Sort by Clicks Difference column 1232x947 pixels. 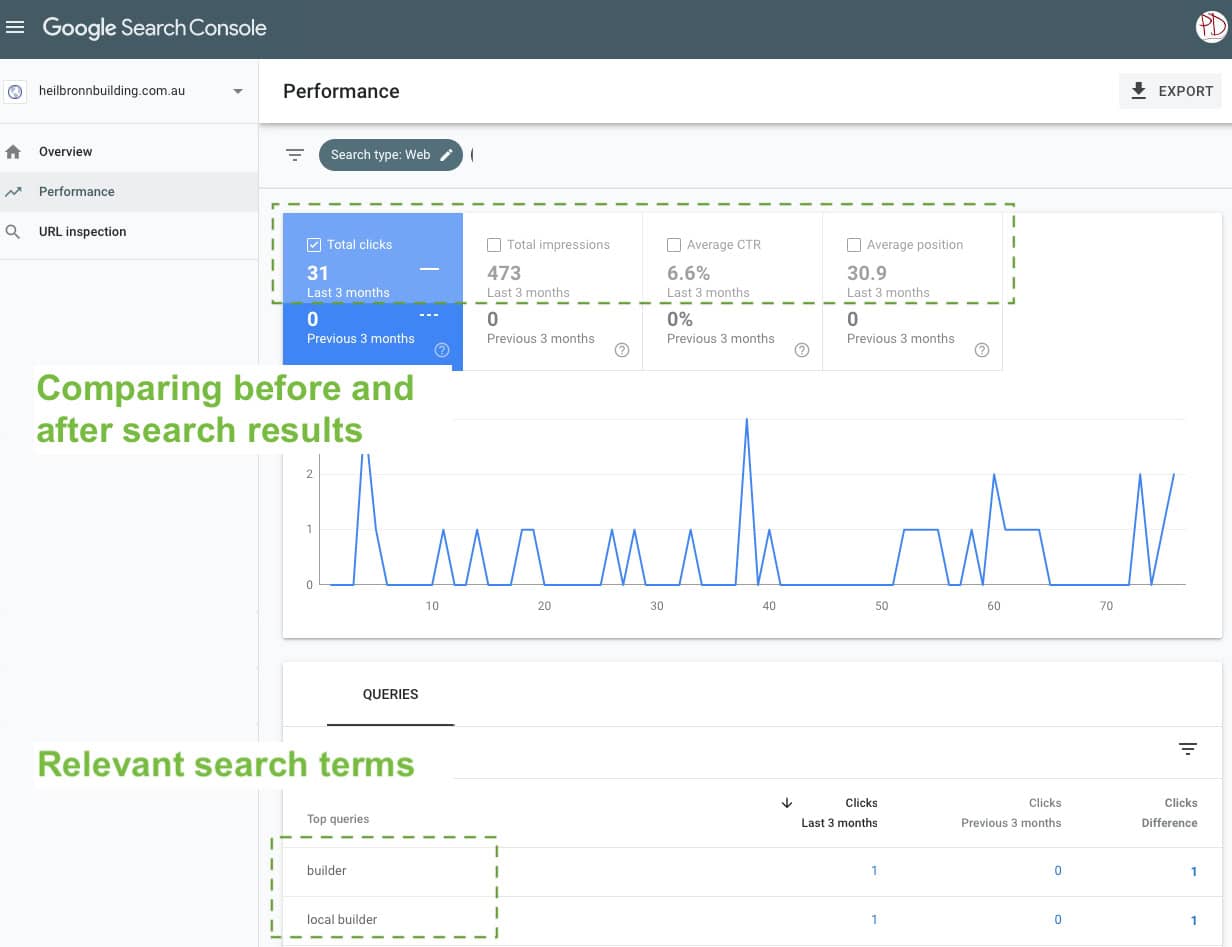pyautogui.click(x=1169, y=813)
